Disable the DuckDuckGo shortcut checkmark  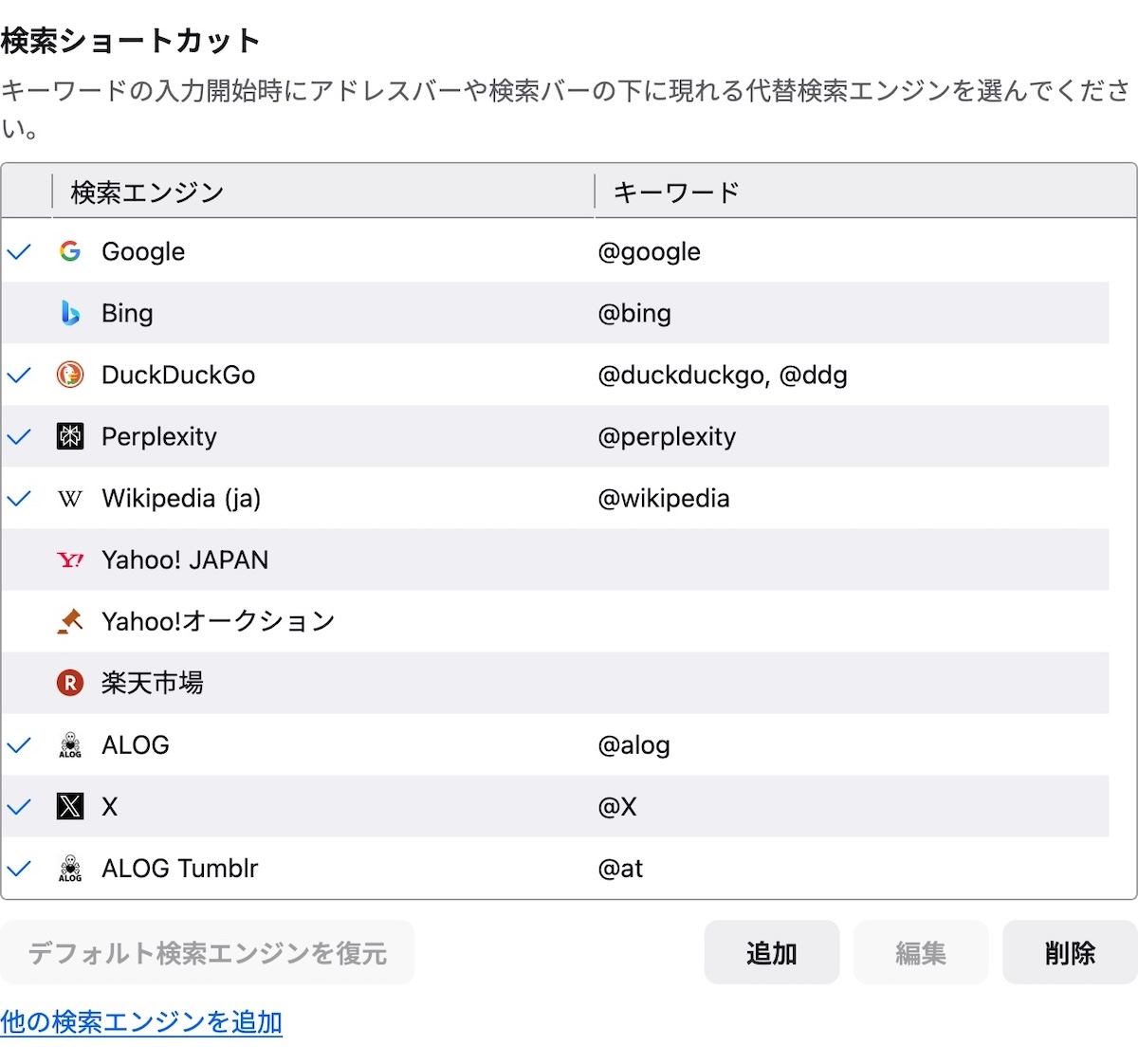20,375
